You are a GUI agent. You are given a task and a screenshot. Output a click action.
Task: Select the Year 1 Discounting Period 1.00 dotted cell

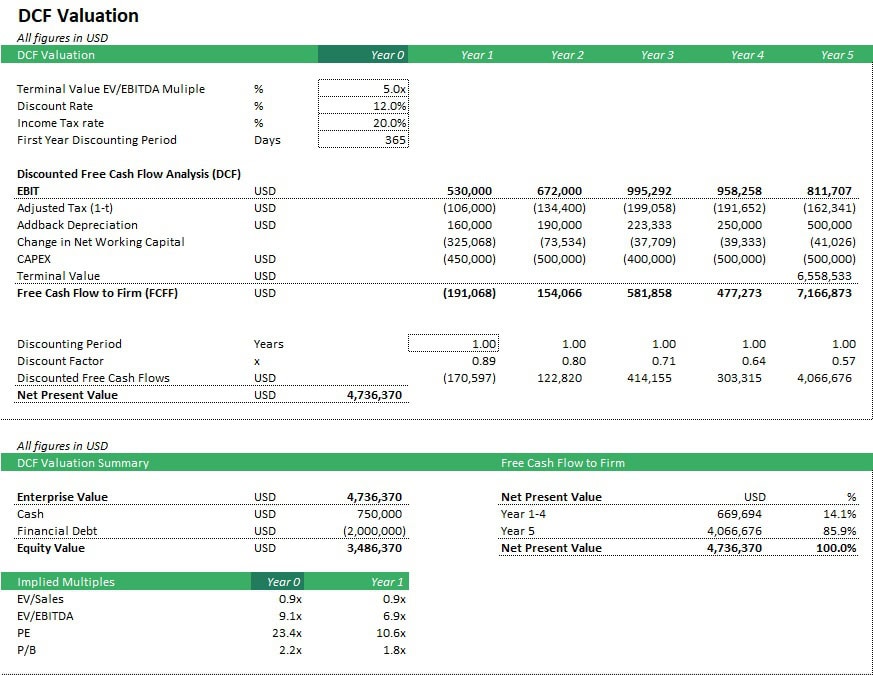pyautogui.click(x=453, y=344)
